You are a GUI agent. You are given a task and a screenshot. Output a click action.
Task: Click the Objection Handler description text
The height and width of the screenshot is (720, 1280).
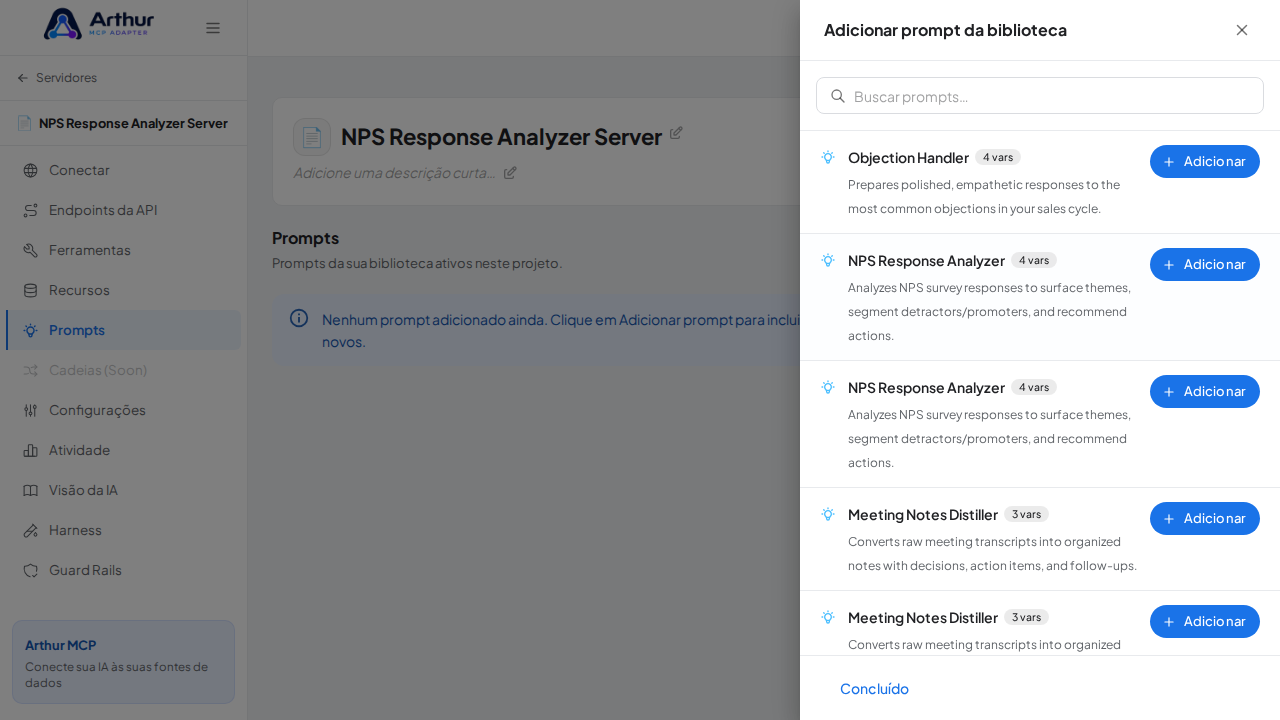[x=984, y=197]
